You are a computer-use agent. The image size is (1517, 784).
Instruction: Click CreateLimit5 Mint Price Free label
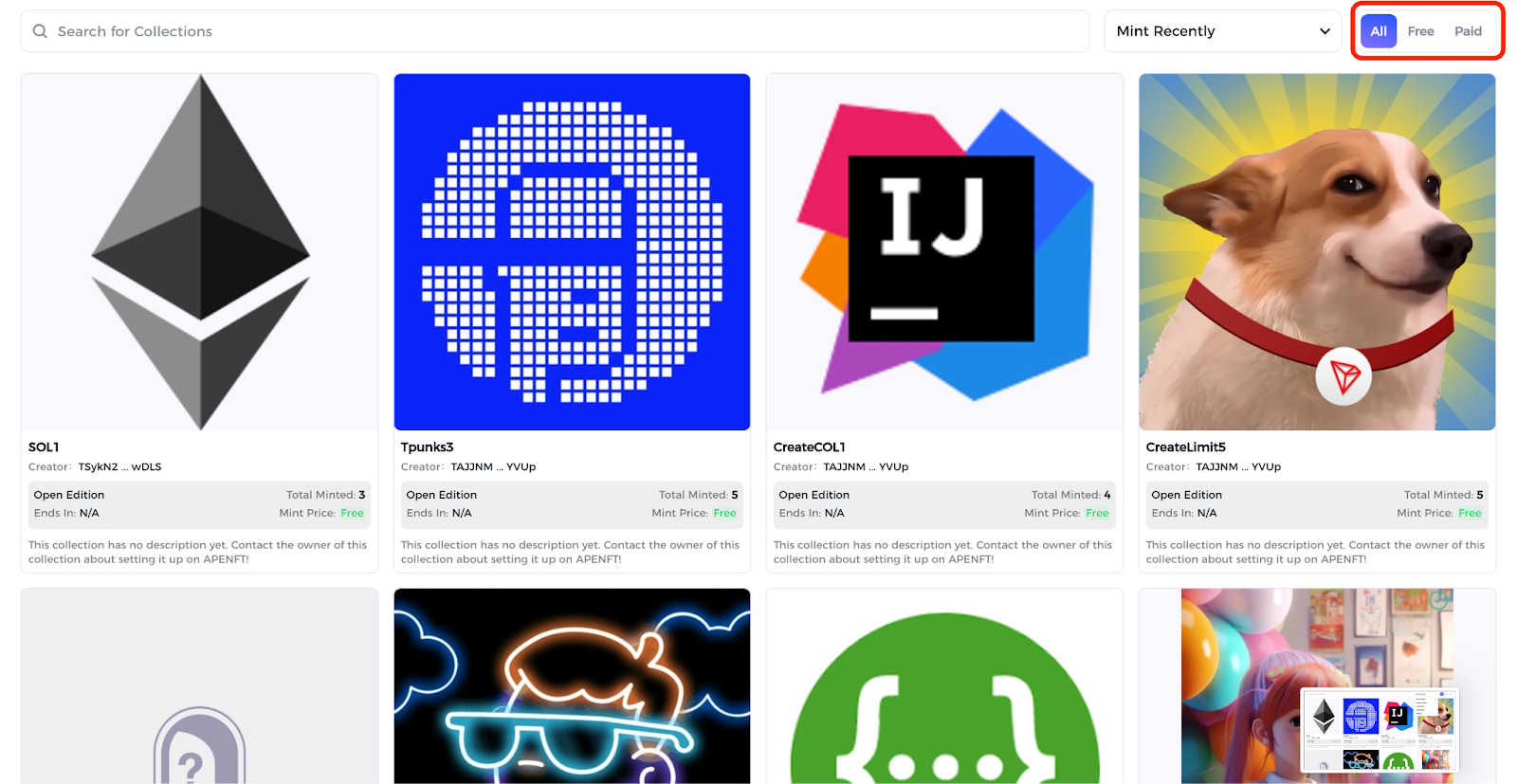(1470, 513)
